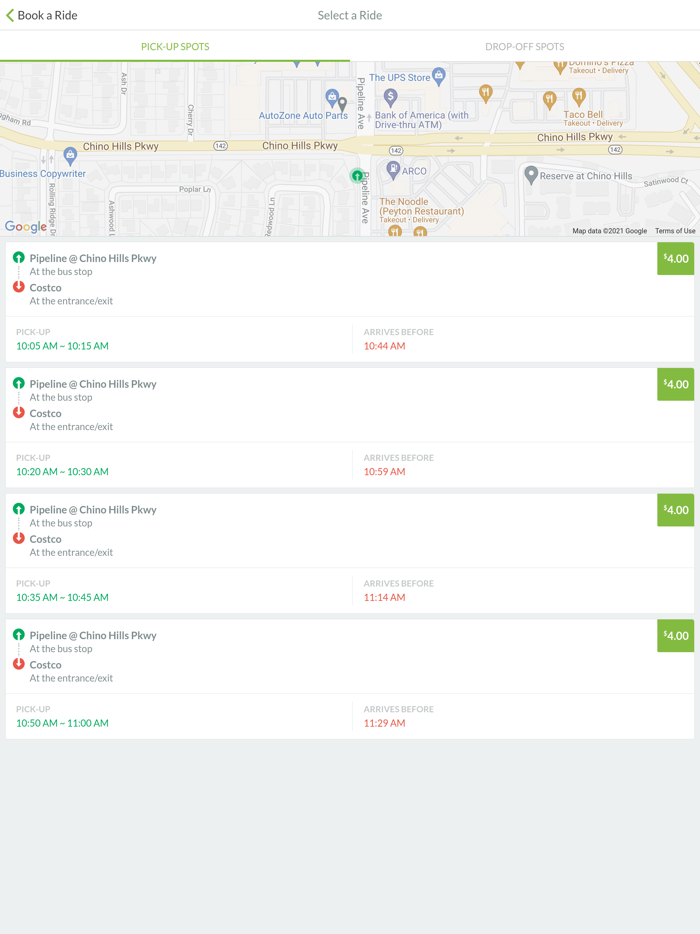
Task: Click the Business Copywriter map pin
Action: point(70,156)
